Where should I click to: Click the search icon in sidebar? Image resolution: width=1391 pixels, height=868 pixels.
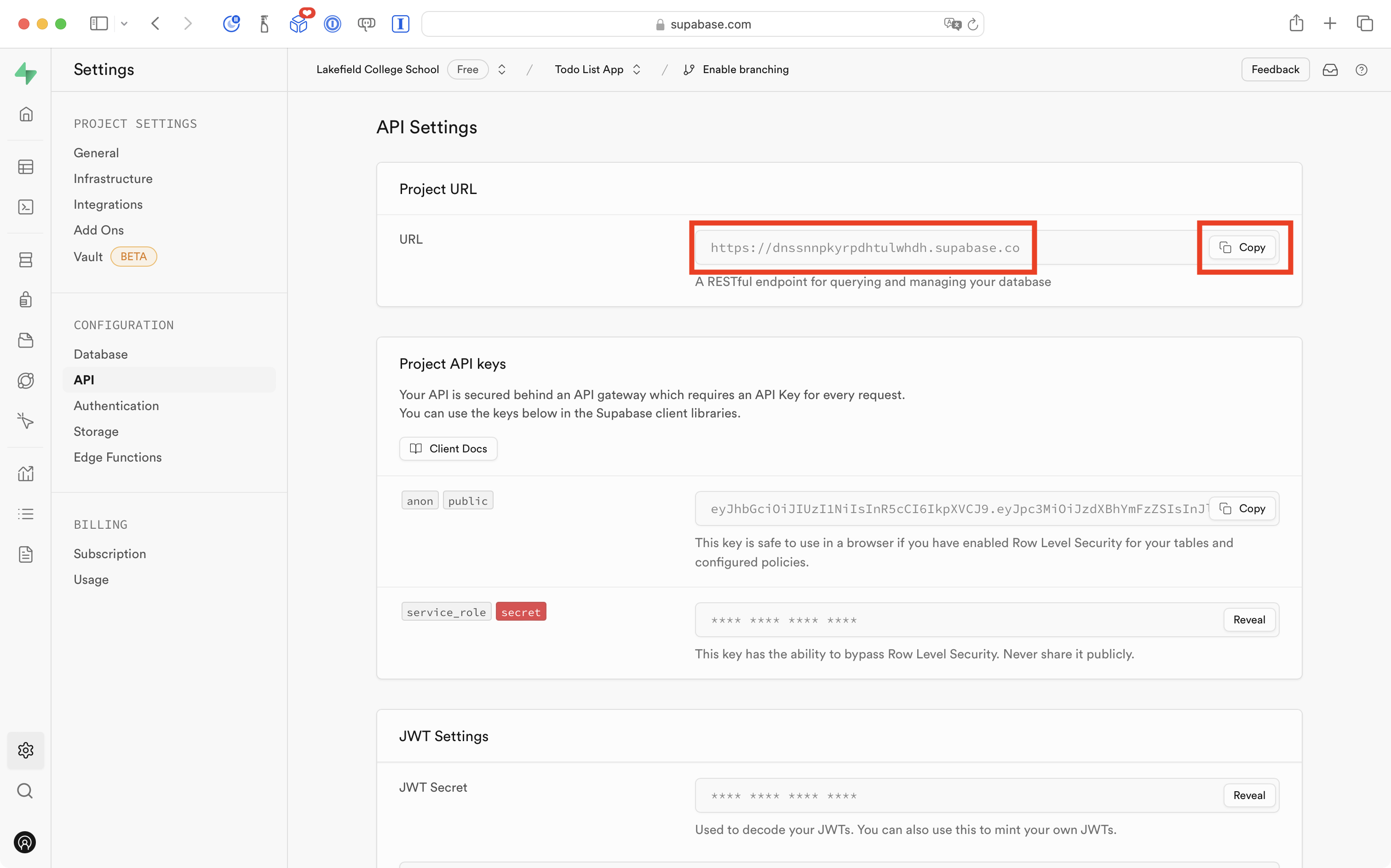click(x=25, y=791)
